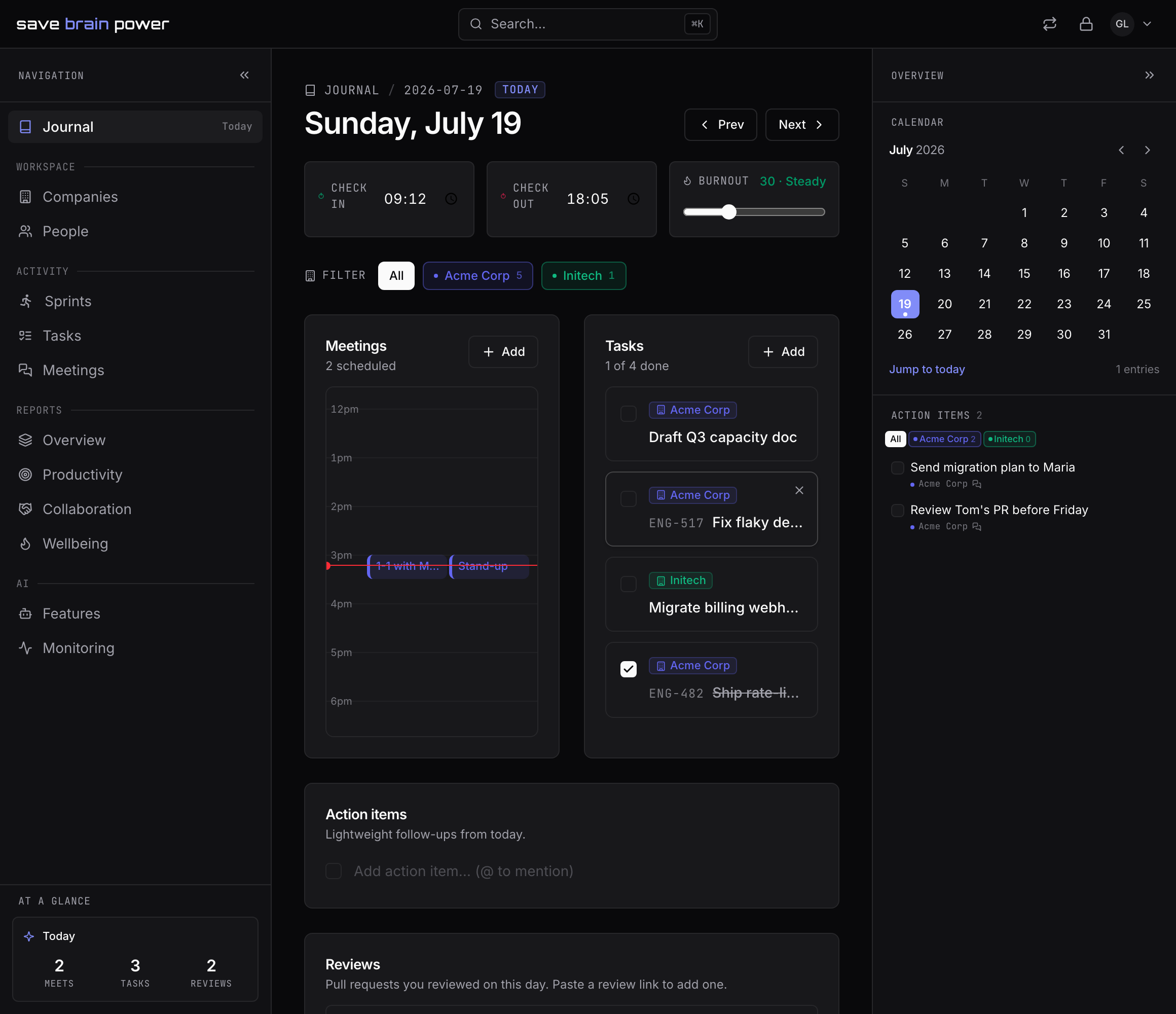
Task: Check Review Tom's PR before Friday
Action: [x=897, y=511]
